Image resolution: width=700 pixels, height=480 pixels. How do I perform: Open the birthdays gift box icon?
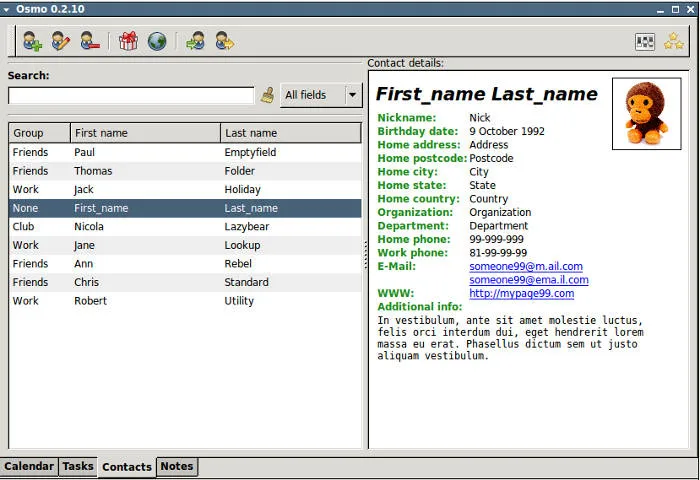(x=128, y=41)
